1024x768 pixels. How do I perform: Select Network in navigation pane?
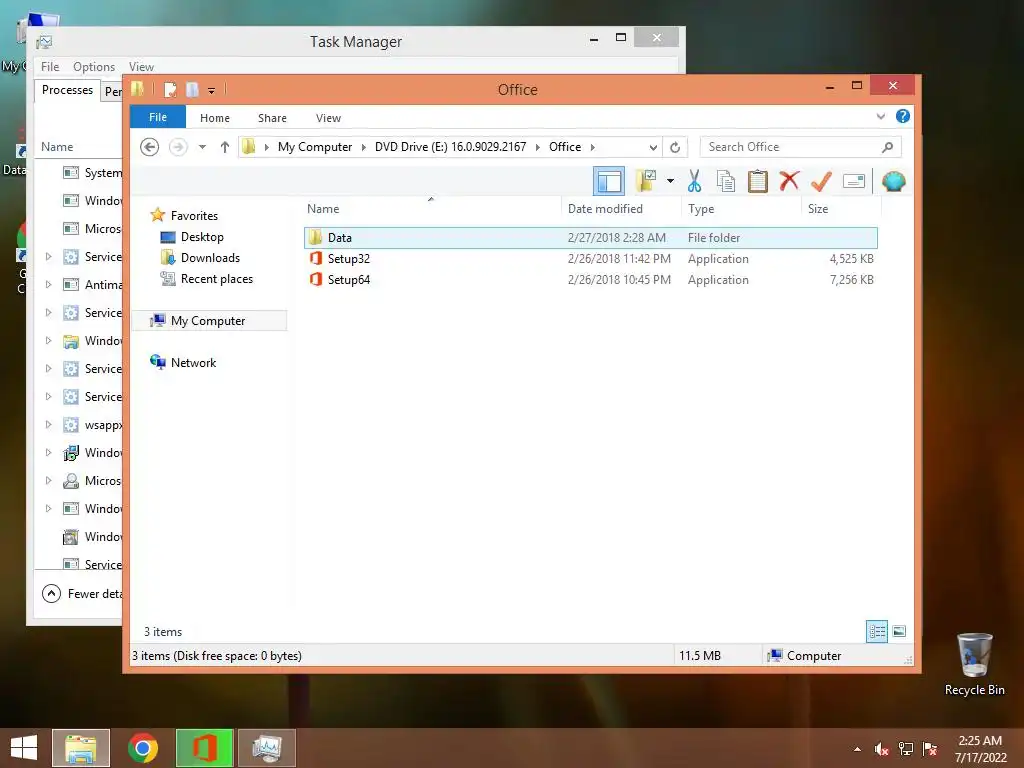[193, 362]
